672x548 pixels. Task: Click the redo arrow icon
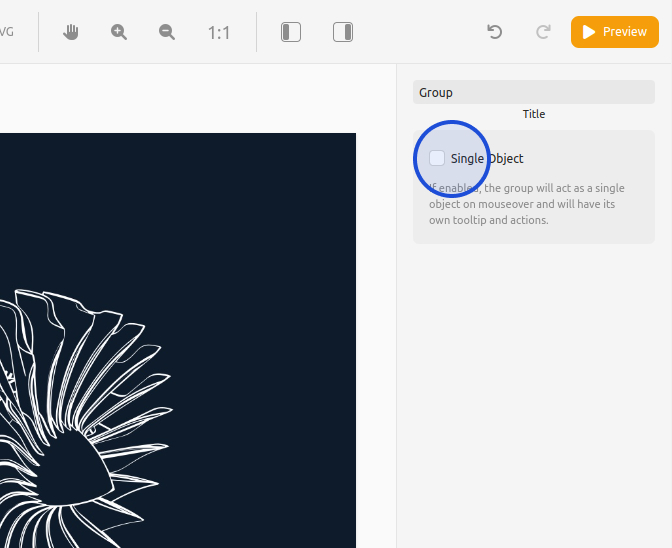[543, 32]
